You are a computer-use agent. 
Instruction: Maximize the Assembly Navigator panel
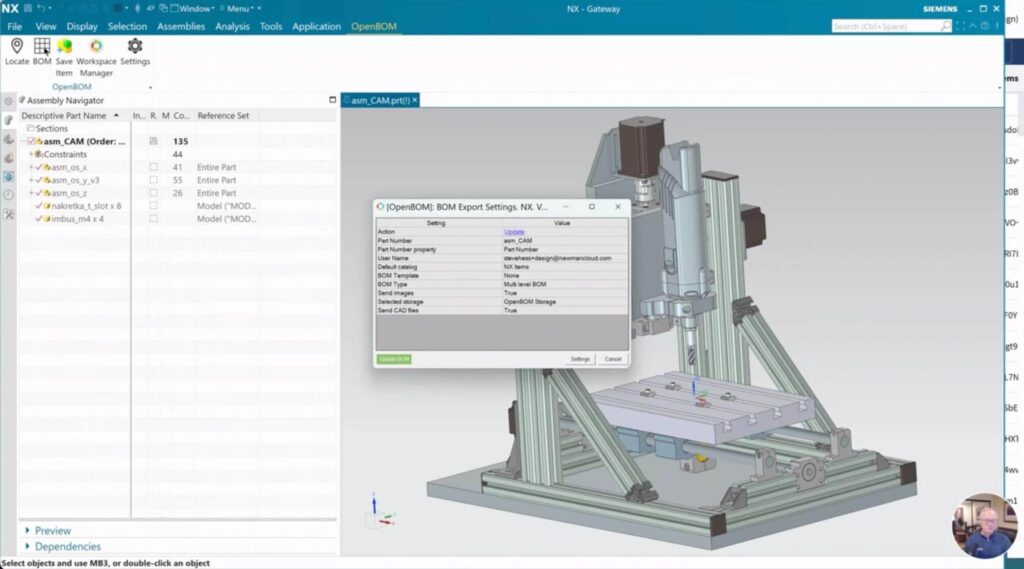tap(332, 100)
